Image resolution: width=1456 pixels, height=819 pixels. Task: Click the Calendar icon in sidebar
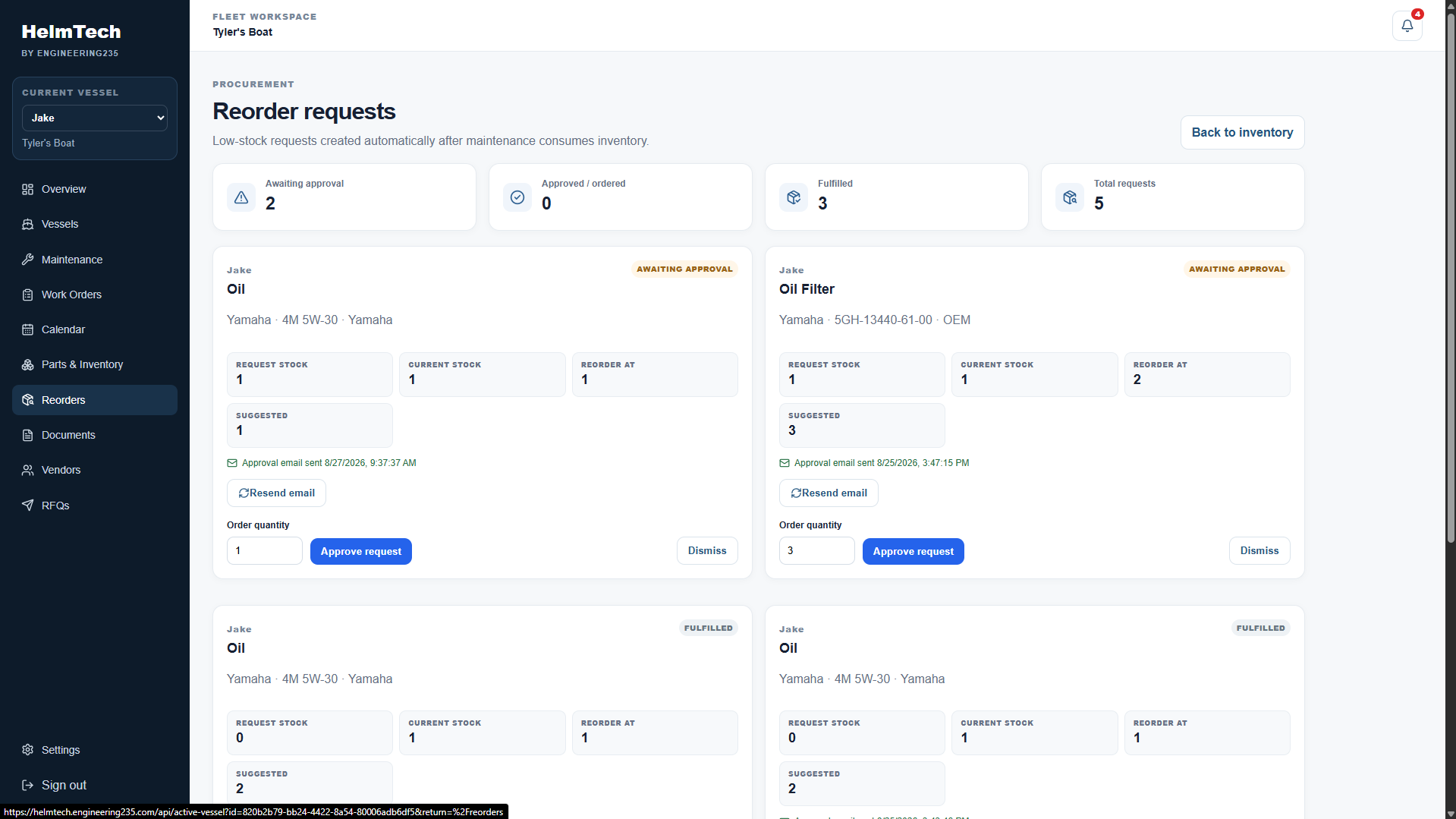click(28, 329)
